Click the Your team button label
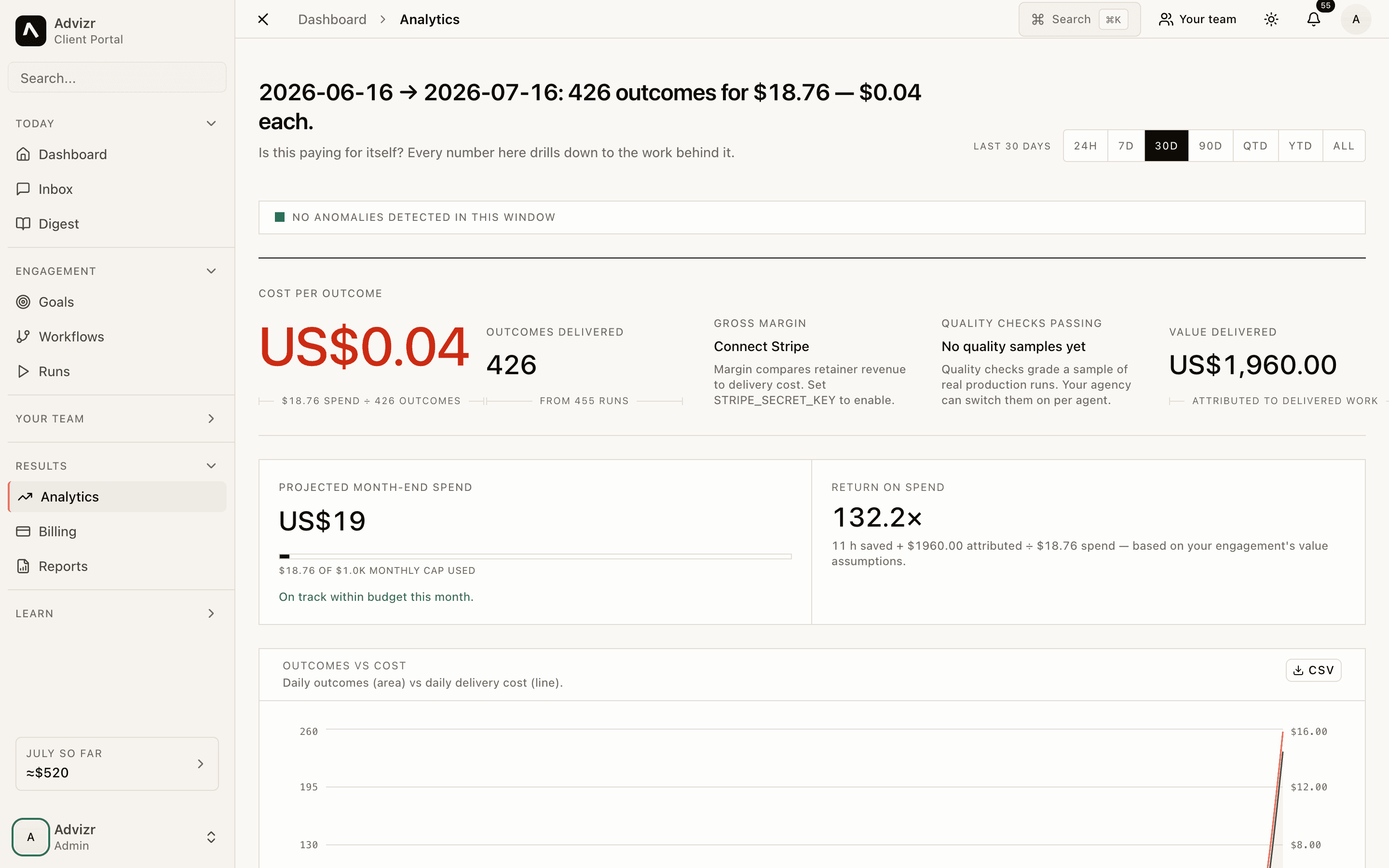The height and width of the screenshot is (868, 1389). pos(1208,19)
